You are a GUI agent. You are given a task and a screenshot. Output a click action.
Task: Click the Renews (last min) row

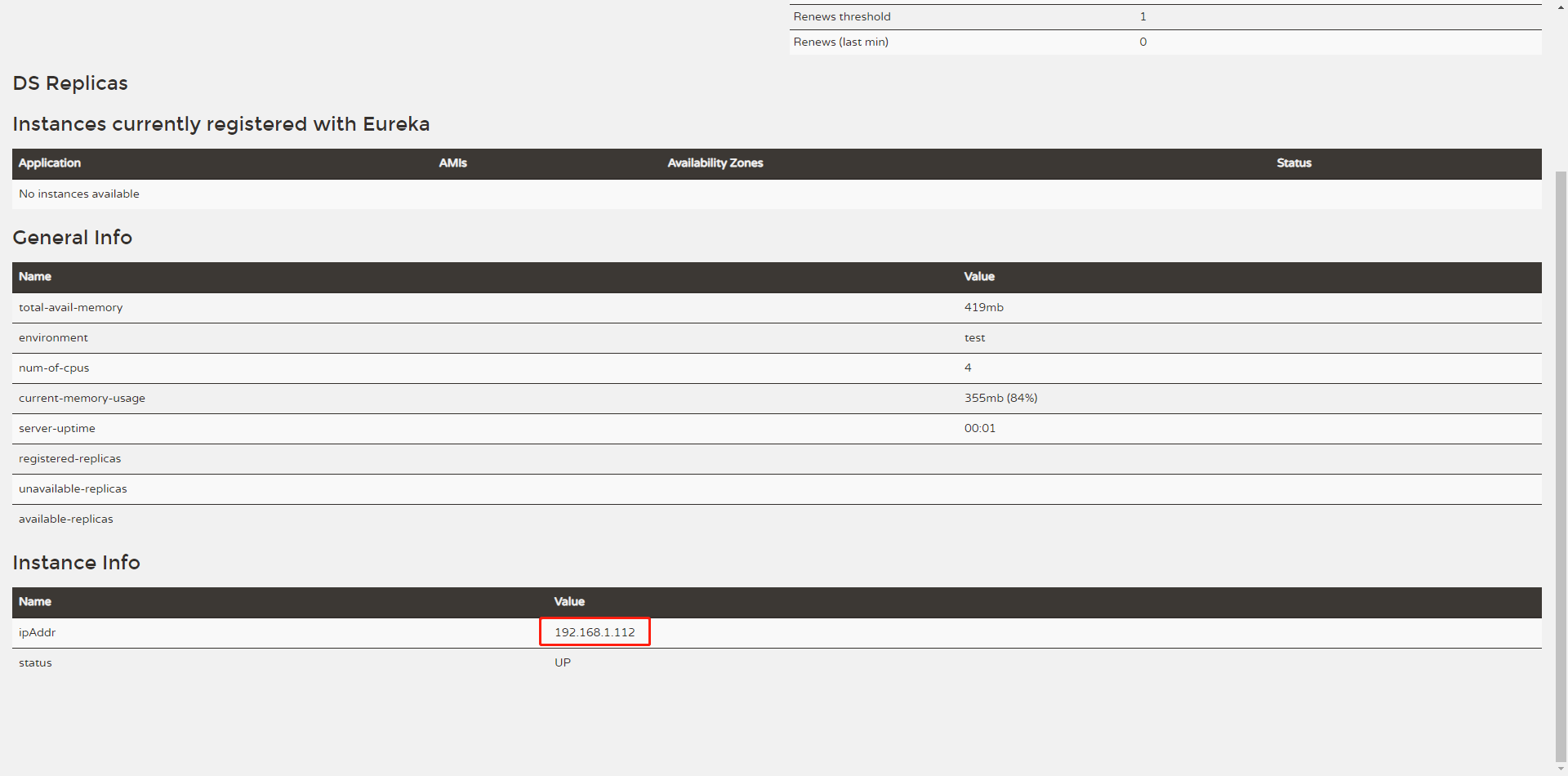(x=840, y=42)
